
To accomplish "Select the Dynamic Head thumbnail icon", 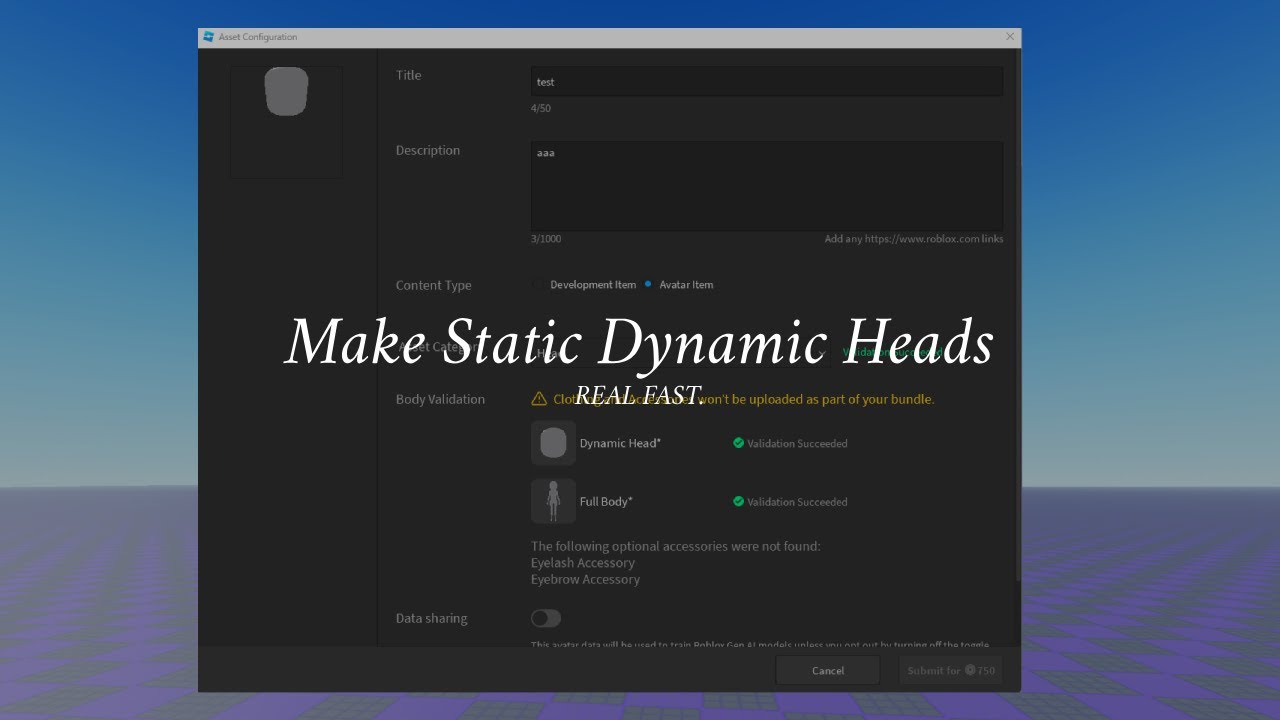I will pyautogui.click(x=553, y=443).
